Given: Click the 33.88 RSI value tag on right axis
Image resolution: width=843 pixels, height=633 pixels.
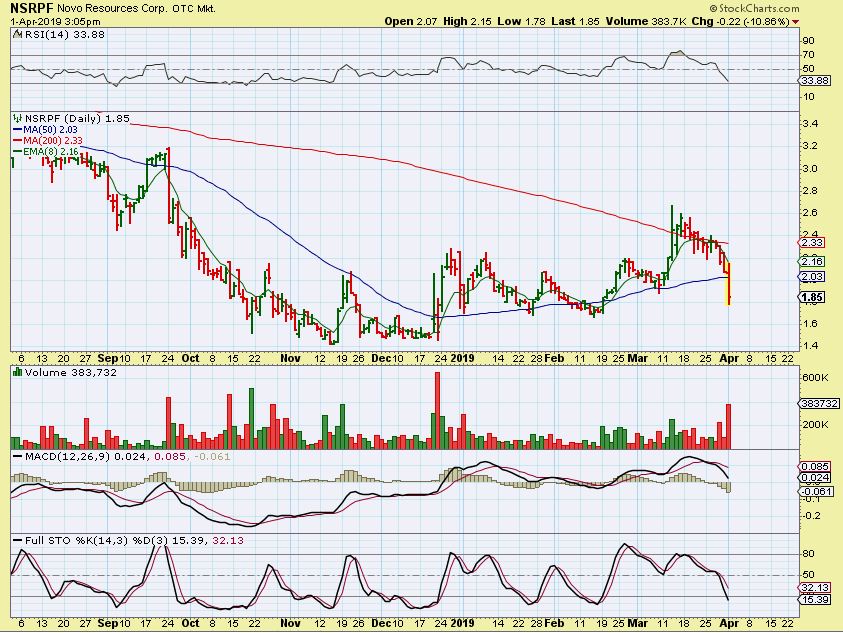Looking at the screenshot, I should pyautogui.click(x=816, y=81).
